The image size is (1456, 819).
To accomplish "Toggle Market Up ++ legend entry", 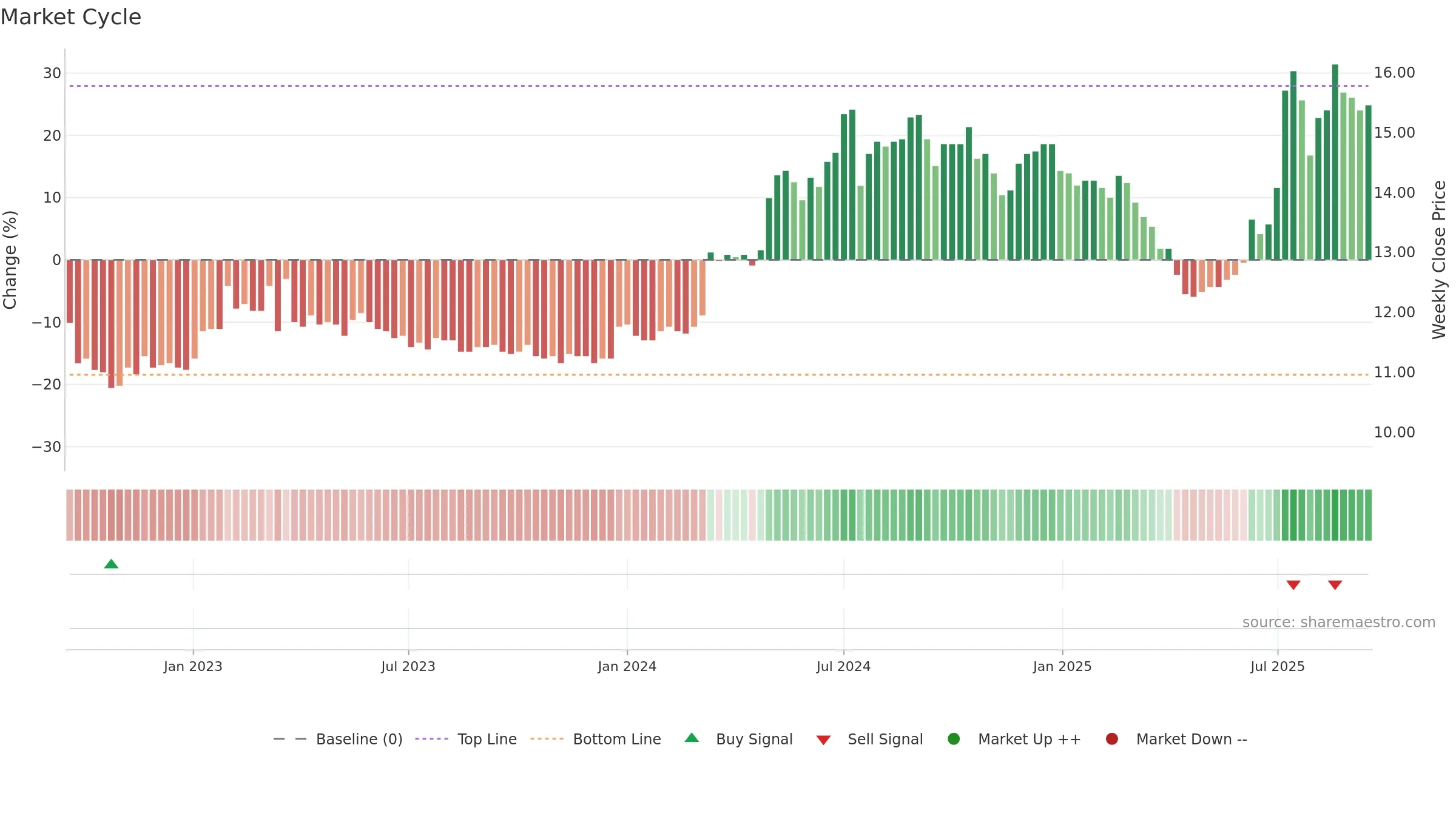I will [1014, 739].
